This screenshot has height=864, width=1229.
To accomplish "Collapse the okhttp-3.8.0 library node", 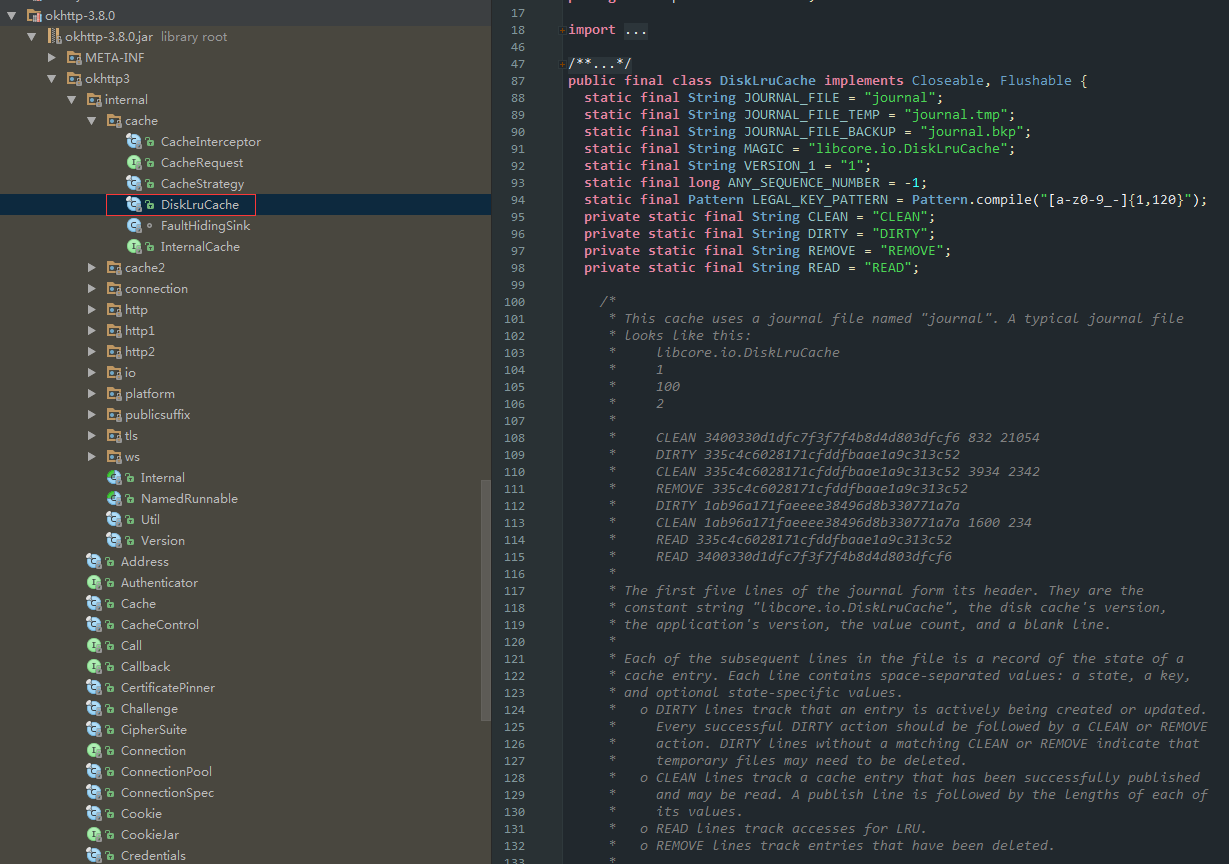I will [x=12, y=16].
